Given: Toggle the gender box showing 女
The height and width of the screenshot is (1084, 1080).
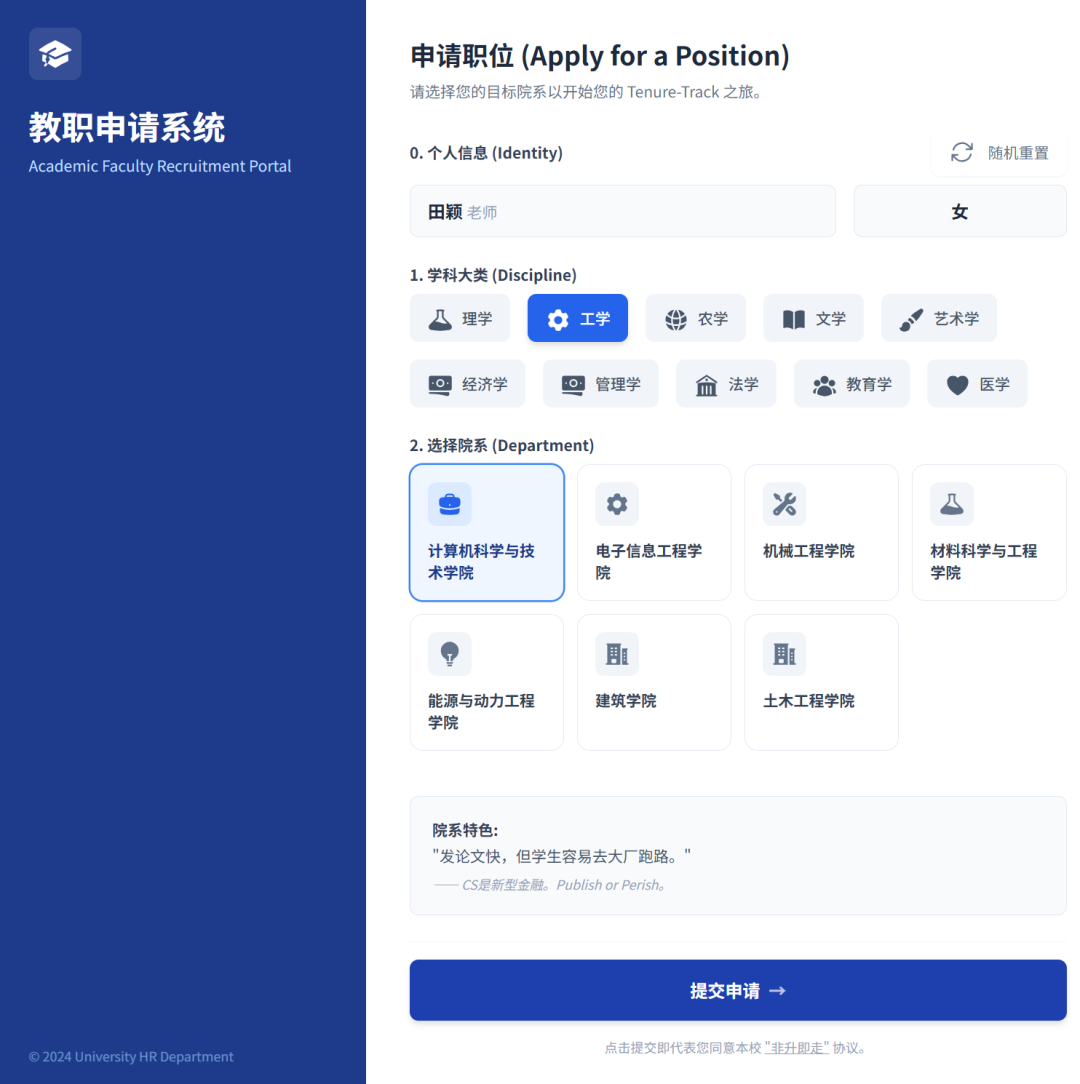Looking at the screenshot, I should click(960, 212).
